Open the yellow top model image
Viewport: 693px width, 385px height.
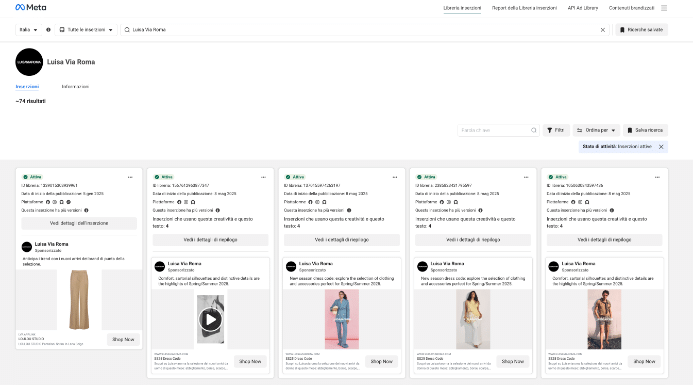473,319
